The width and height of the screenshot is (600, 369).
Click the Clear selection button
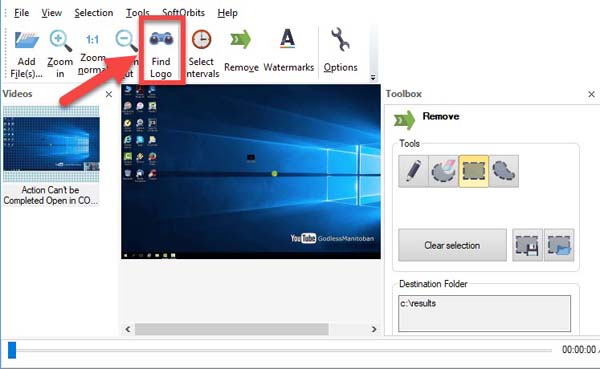[452, 245]
